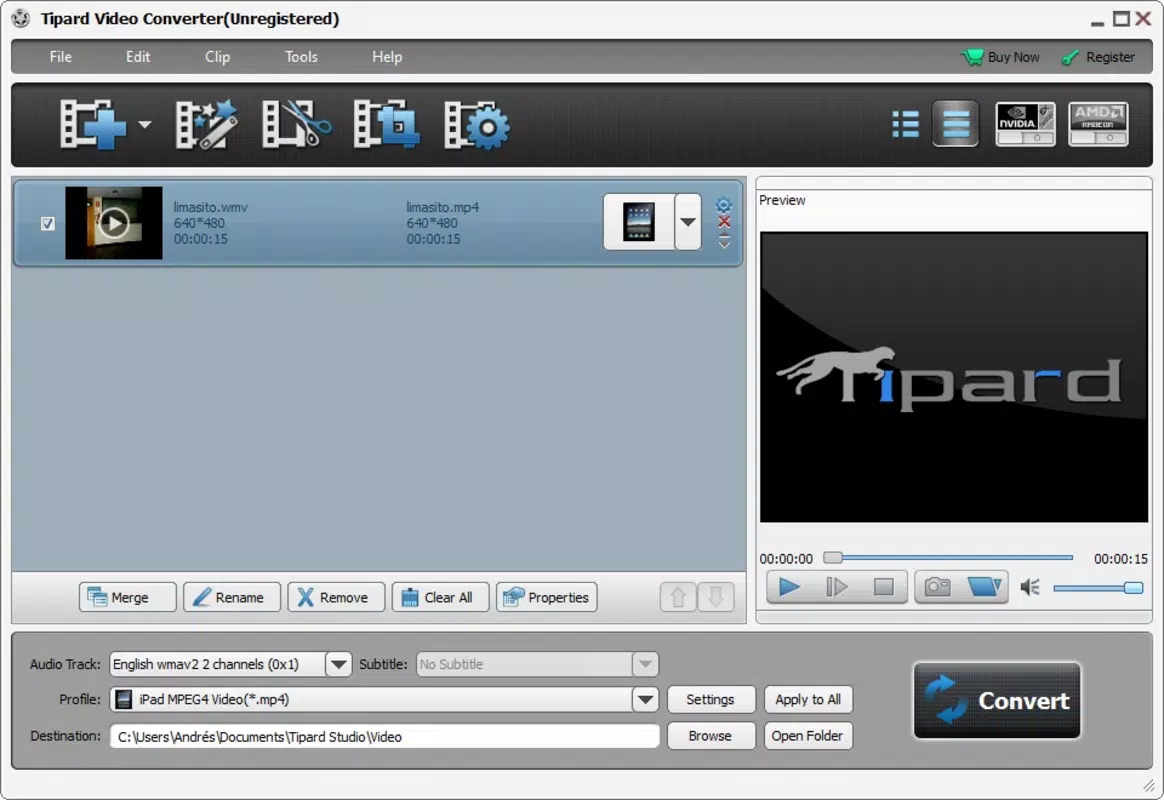Expand the Profile dropdown arrow
This screenshot has height=800, width=1164.
(x=645, y=699)
